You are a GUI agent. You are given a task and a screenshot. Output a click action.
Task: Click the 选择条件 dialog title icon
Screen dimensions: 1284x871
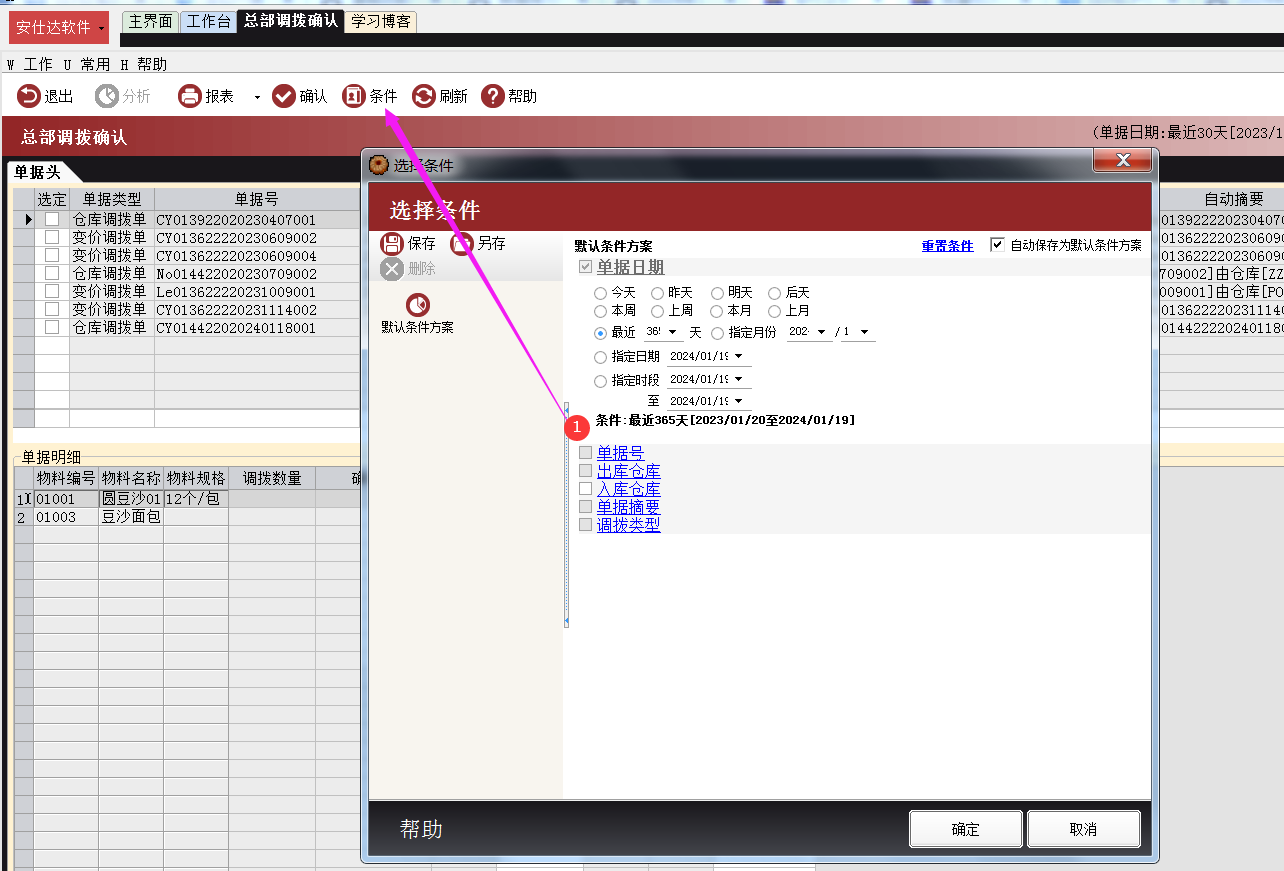pos(379,165)
